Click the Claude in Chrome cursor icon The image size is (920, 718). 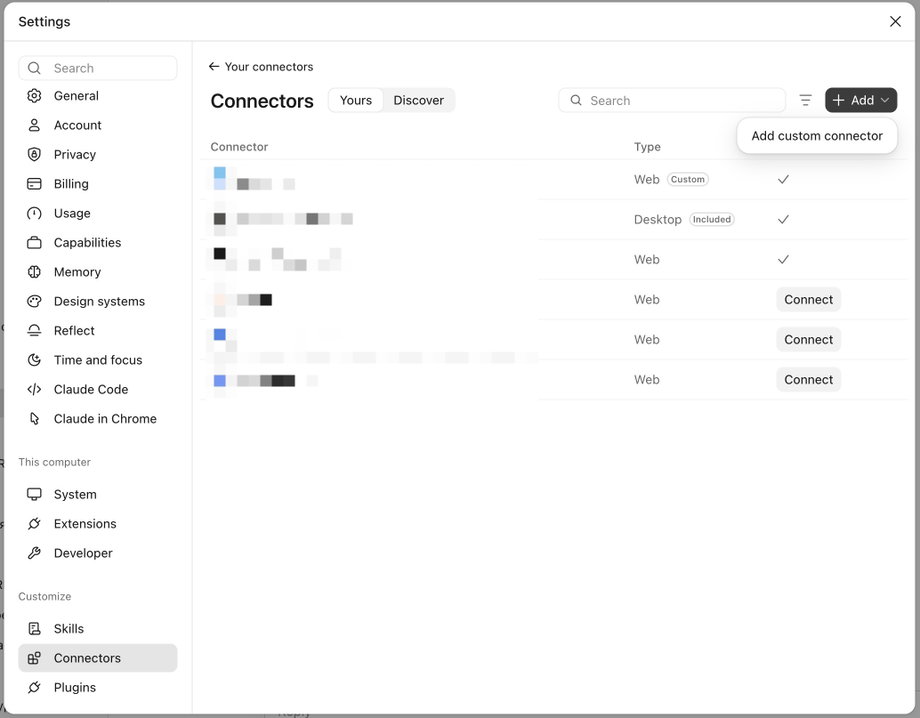(x=34, y=418)
